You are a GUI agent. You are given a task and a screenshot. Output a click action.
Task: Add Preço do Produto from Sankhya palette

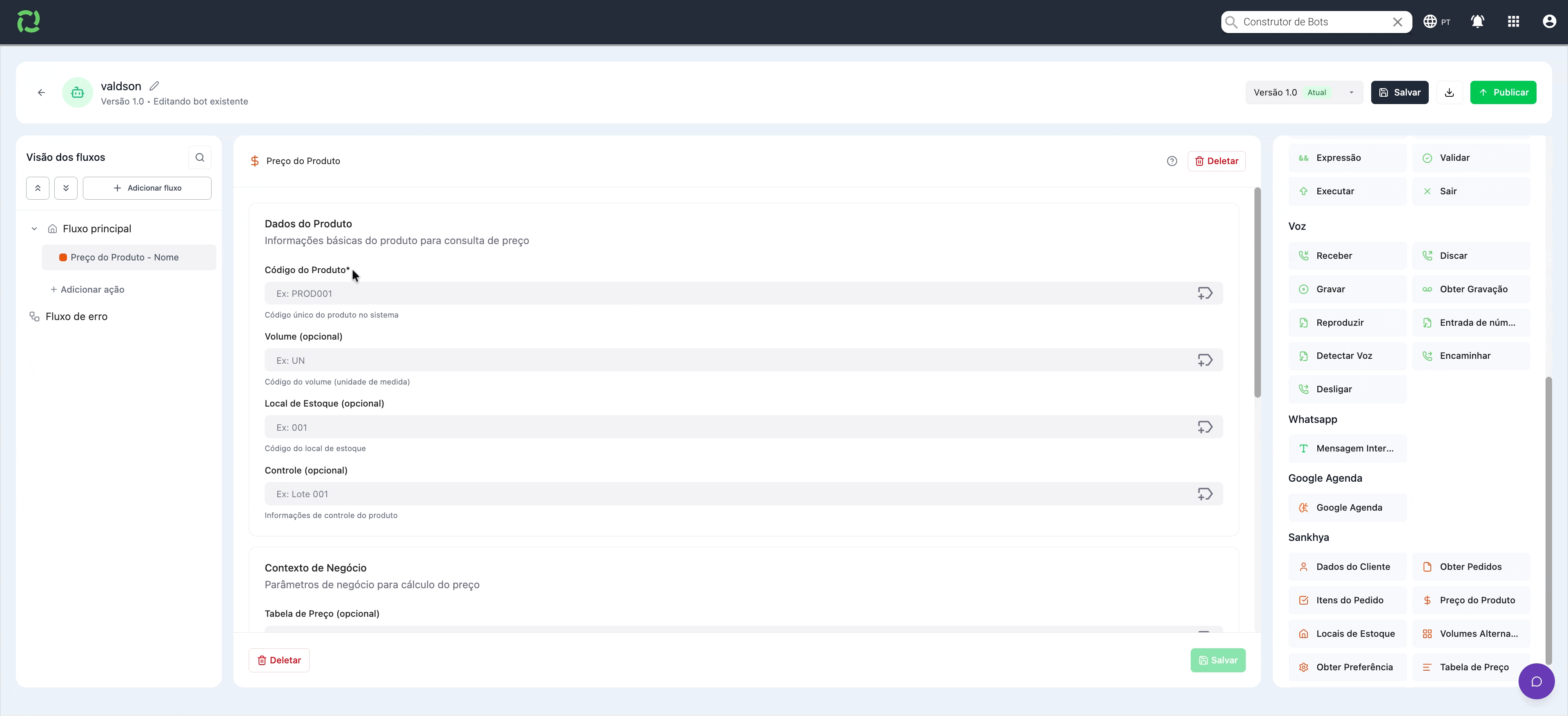(1470, 600)
